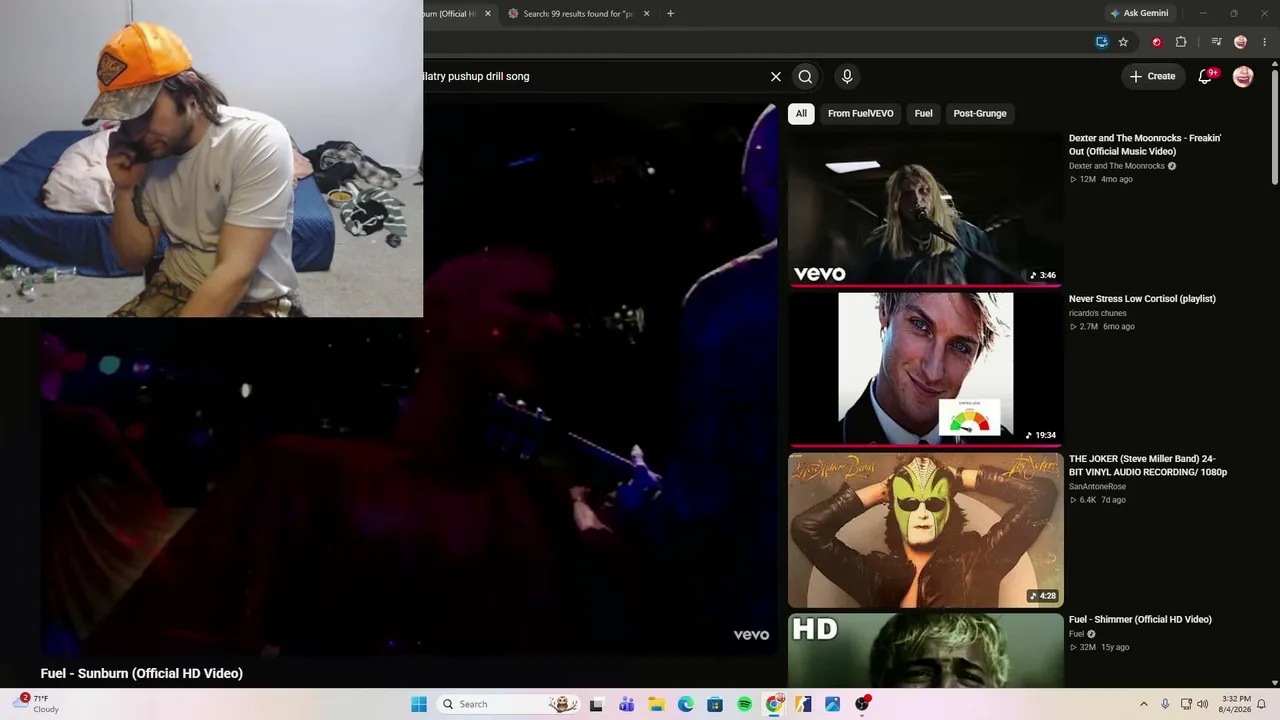
Task: Open SanAntoneRose channel name
Action: [x=1097, y=487]
